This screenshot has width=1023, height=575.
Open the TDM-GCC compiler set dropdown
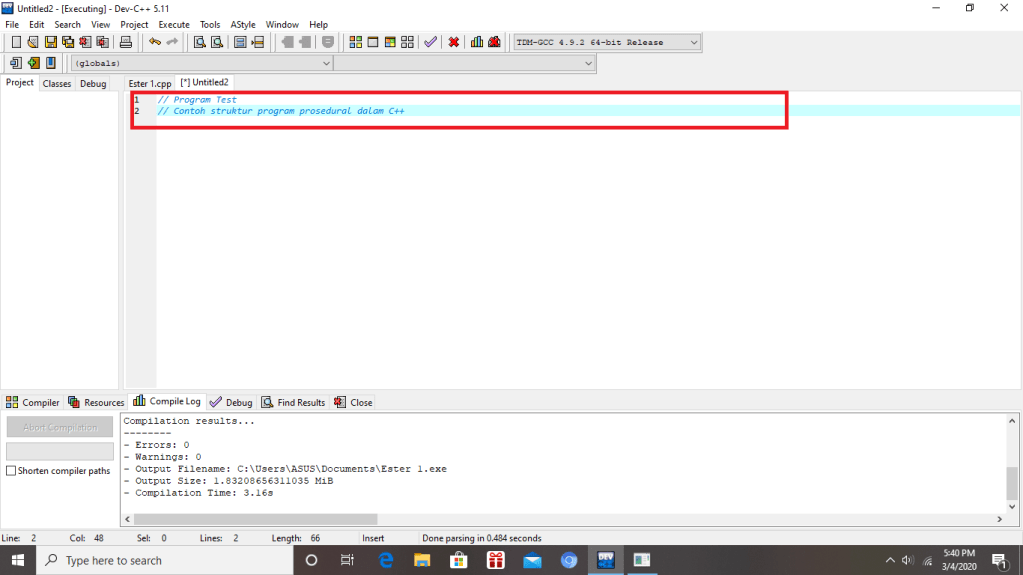(606, 42)
